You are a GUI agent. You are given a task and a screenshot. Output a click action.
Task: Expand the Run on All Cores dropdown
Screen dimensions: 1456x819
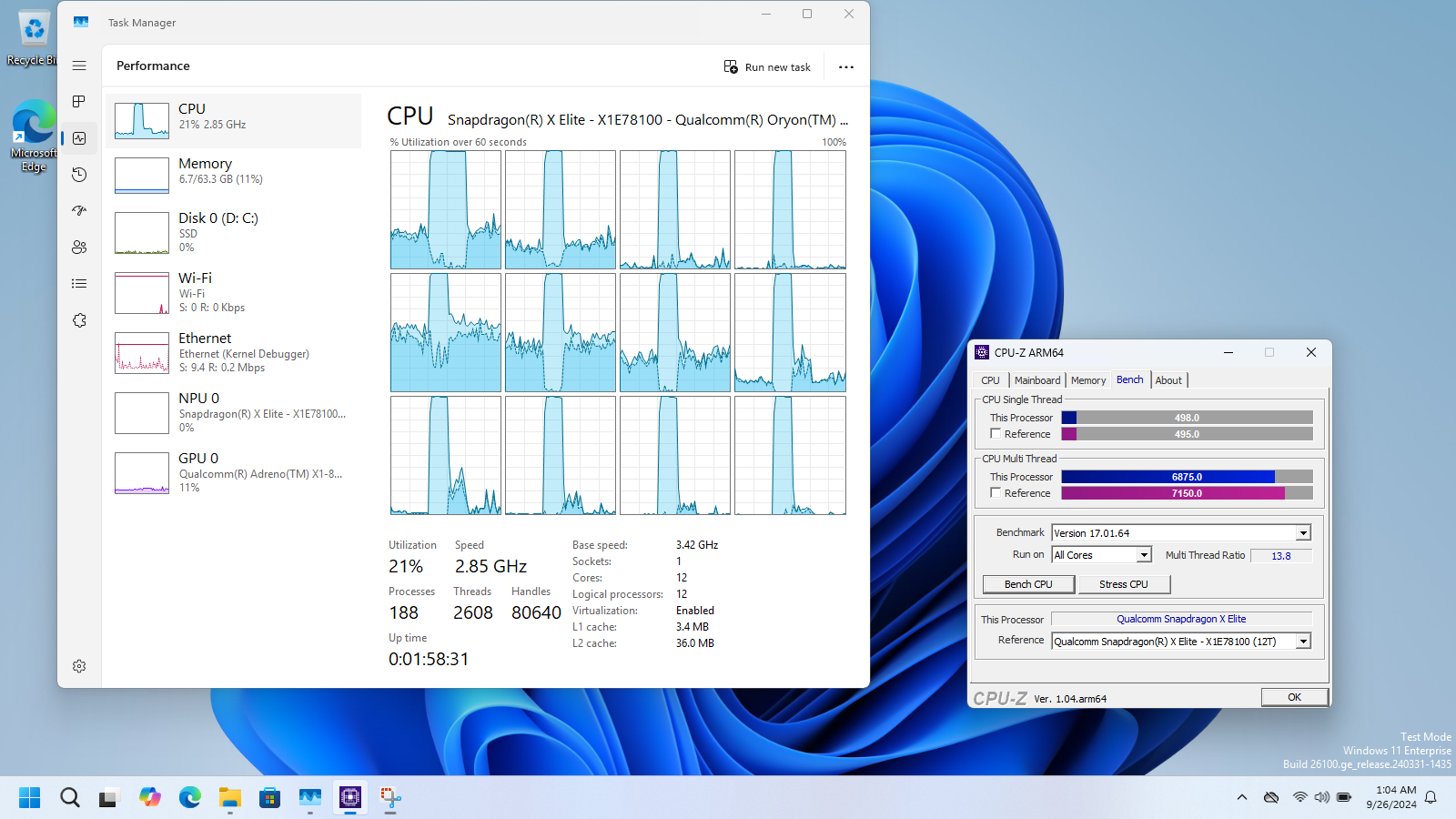click(x=1144, y=555)
